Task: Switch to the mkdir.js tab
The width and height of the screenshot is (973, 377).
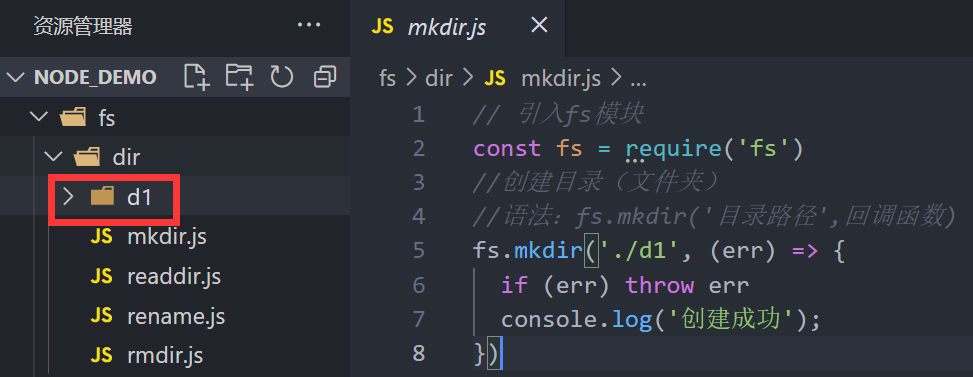Action: 447,27
